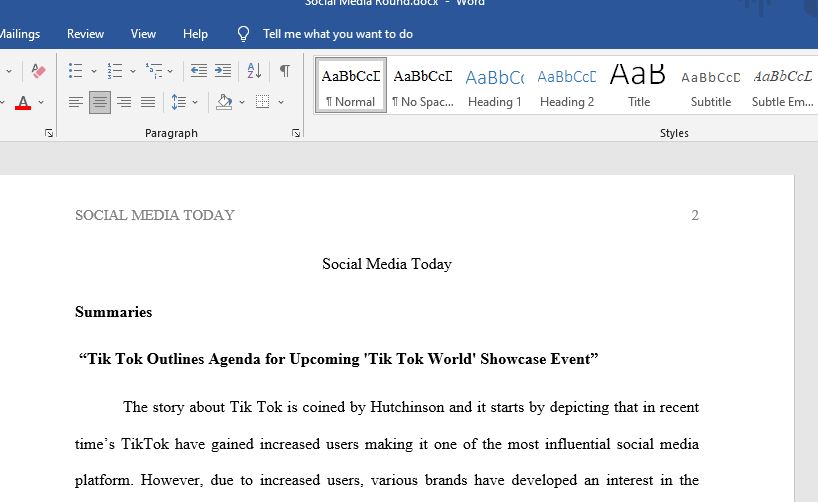Align text left

[x=76, y=102]
